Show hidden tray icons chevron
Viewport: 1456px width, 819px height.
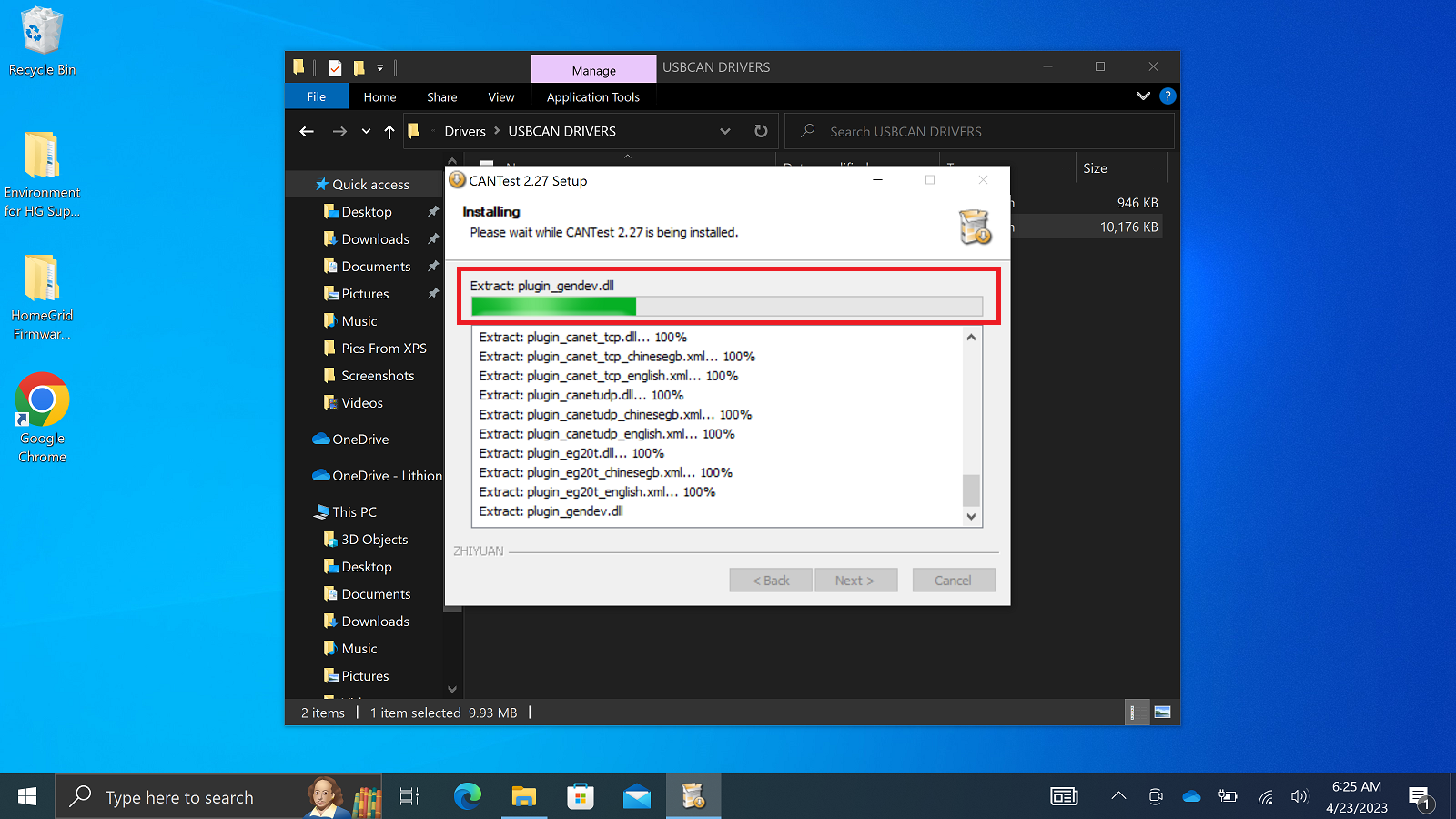point(1118,796)
